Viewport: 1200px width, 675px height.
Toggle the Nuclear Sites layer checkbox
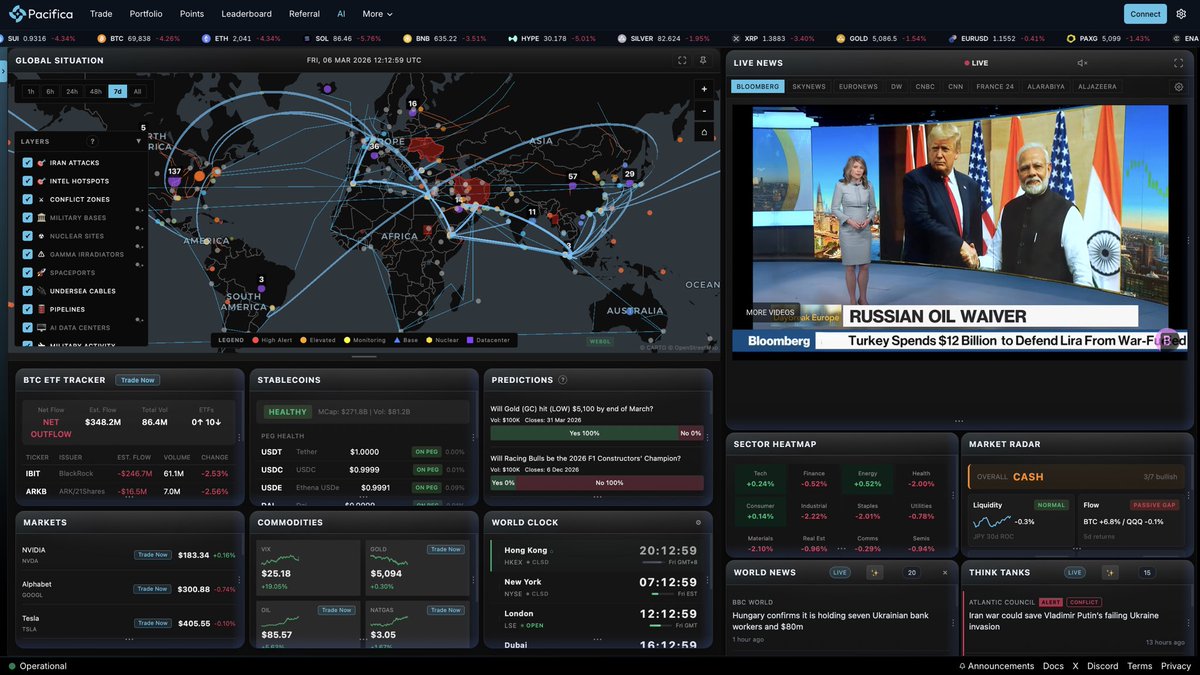coord(27,236)
